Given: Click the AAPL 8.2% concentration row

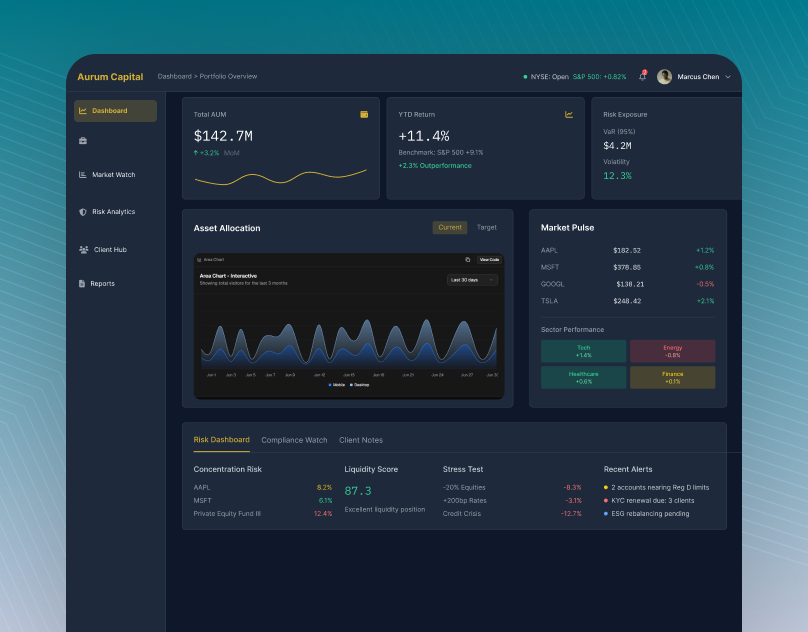Looking at the screenshot, I should point(263,487).
